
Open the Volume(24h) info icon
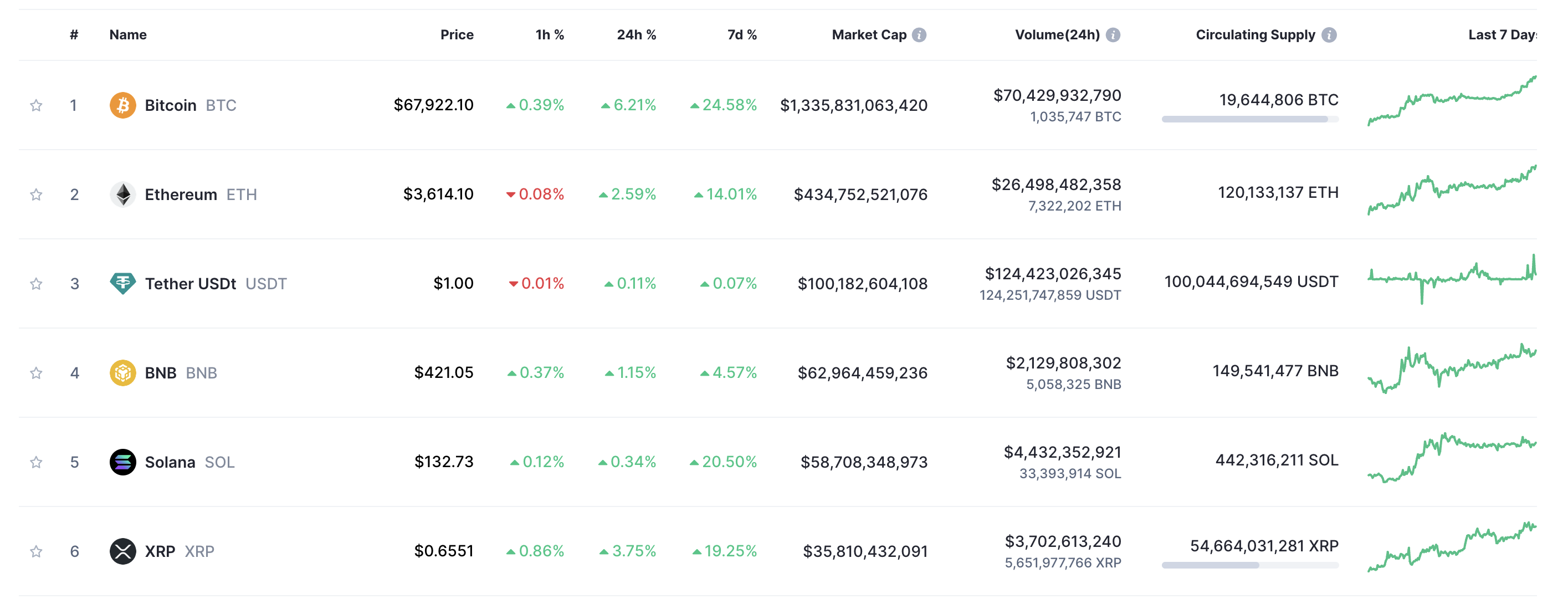click(x=1113, y=35)
